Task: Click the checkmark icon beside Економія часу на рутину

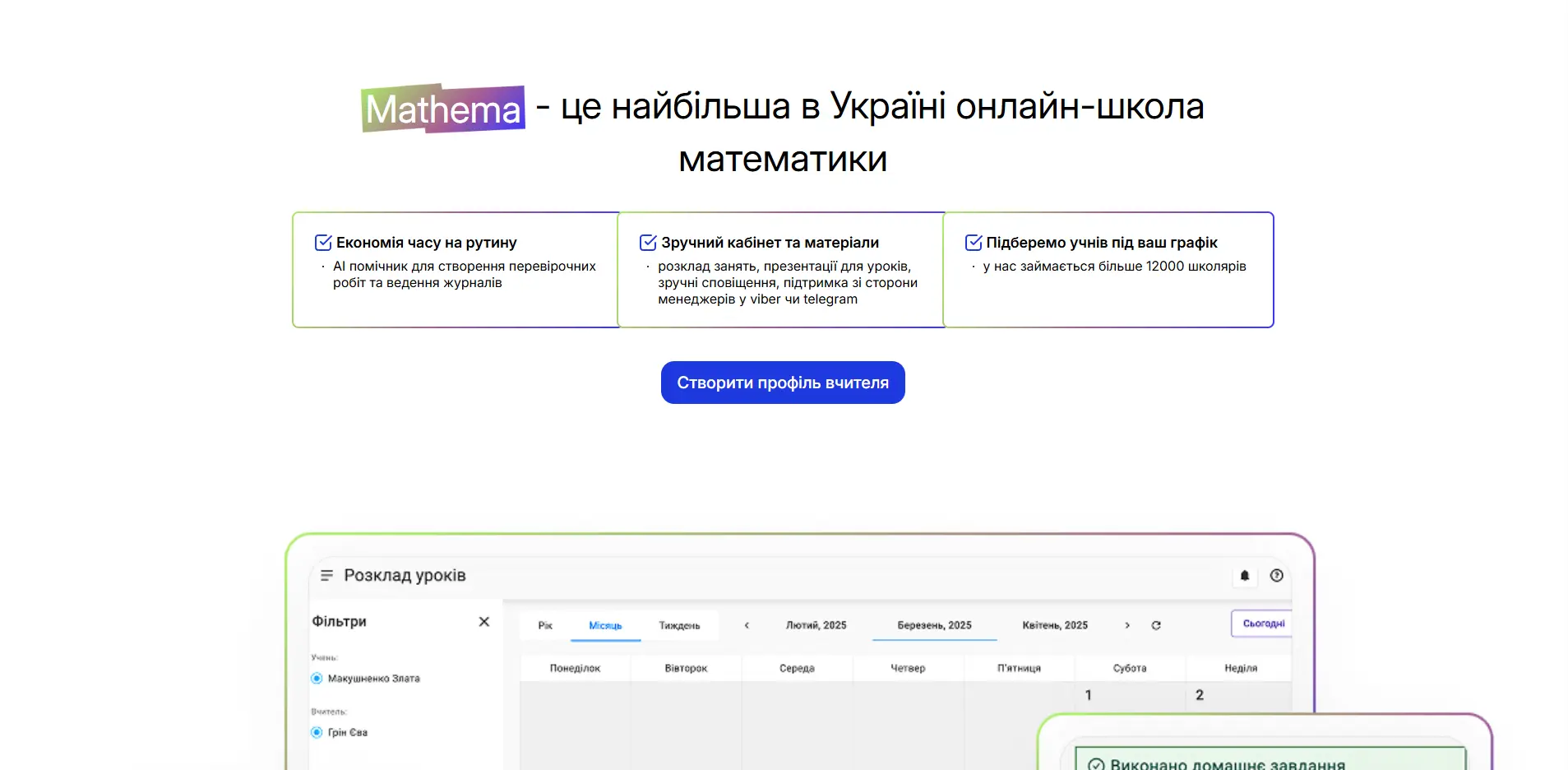Action: pos(321,241)
